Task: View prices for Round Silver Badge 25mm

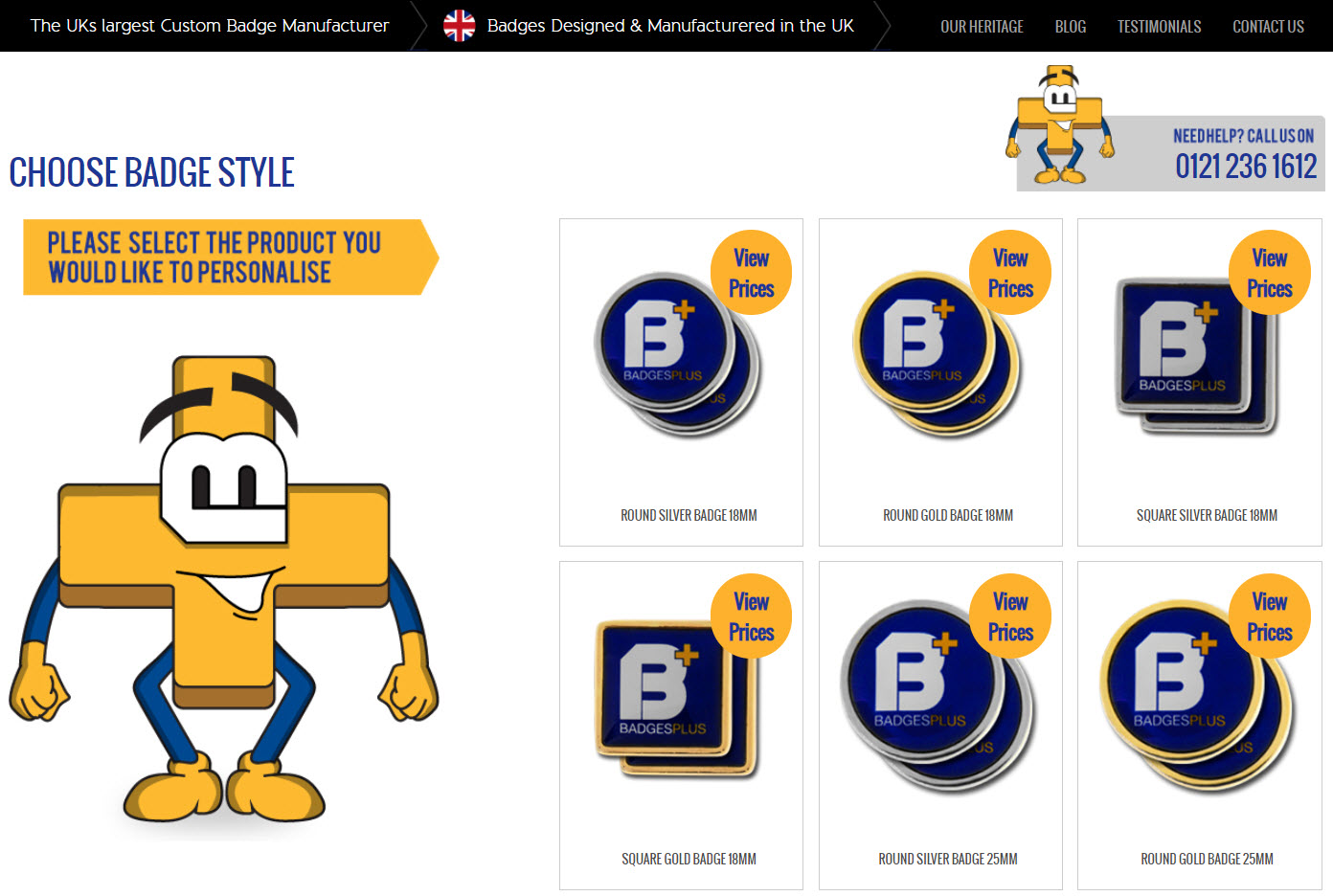Action: coord(1010,616)
